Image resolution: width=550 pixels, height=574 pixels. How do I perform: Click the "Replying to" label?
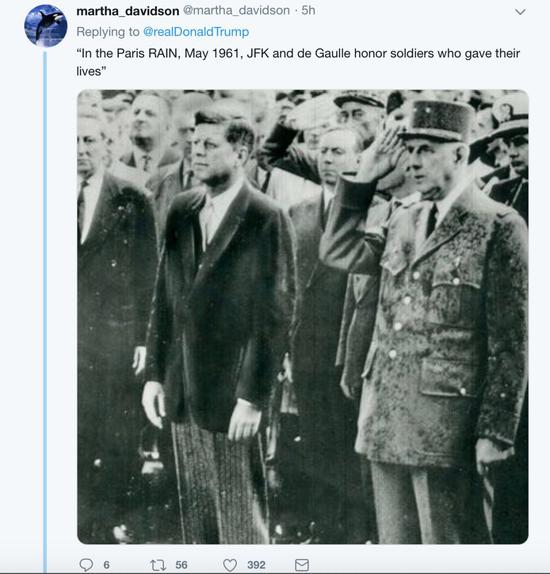coord(108,32)
